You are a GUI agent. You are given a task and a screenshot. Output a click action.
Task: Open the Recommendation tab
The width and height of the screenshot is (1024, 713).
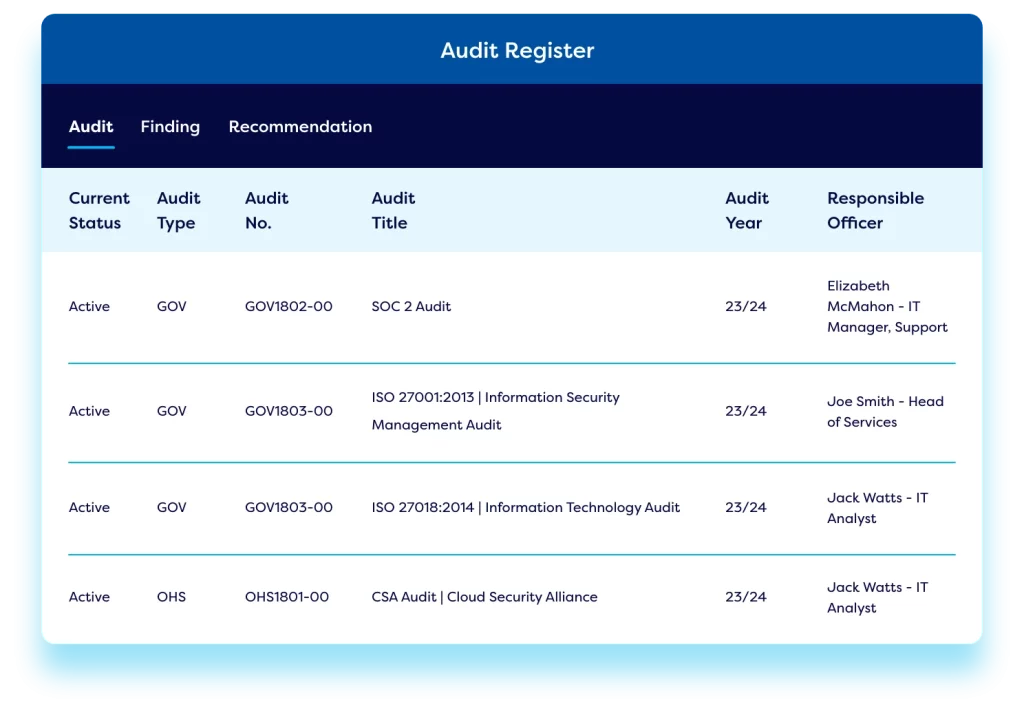click(300, 127)
